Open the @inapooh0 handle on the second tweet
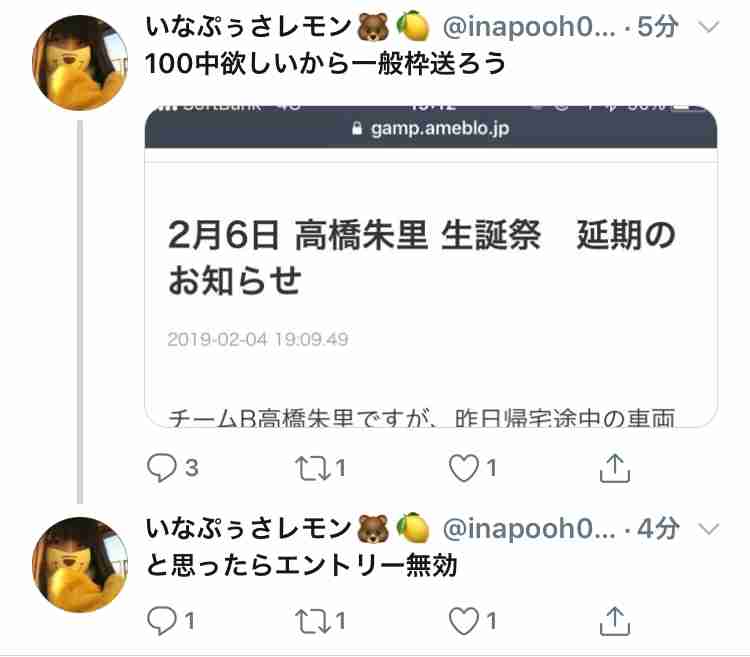 529,529
